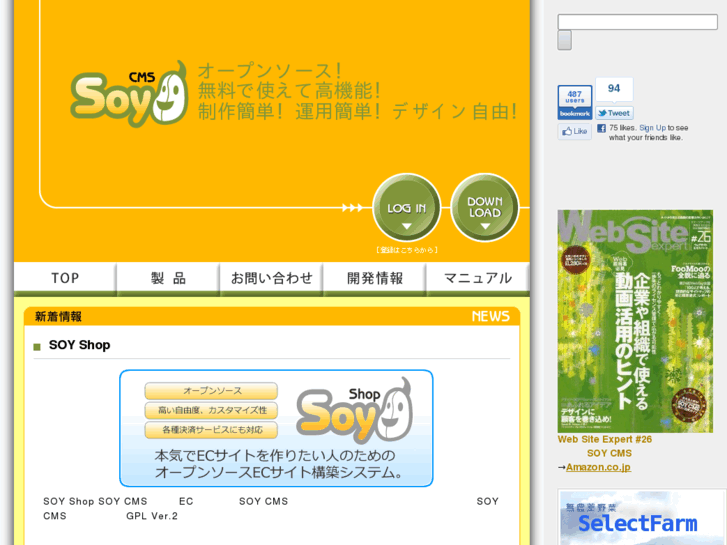This screenshot has width=727, height=545.
Task: Open the LOG IN round button
Action: tap(407, 208)
